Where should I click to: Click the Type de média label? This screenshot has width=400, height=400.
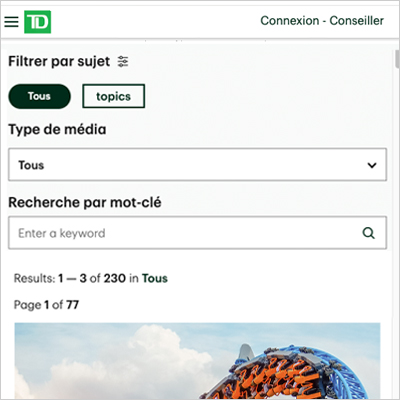(57, 129)
